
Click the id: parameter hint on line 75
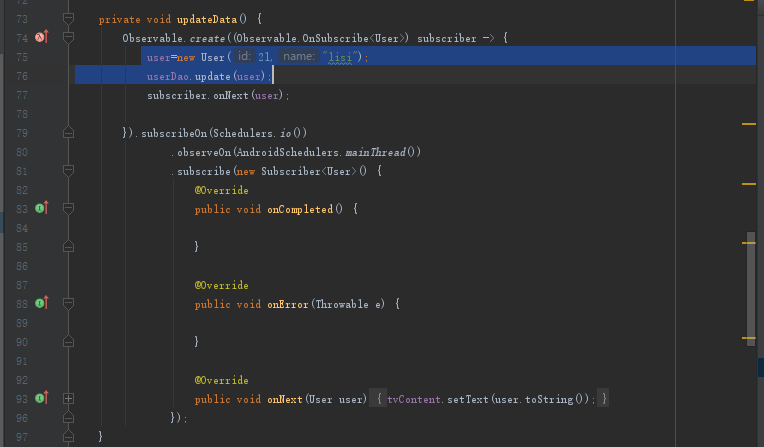pyautogui.click(x=244, y=57)
